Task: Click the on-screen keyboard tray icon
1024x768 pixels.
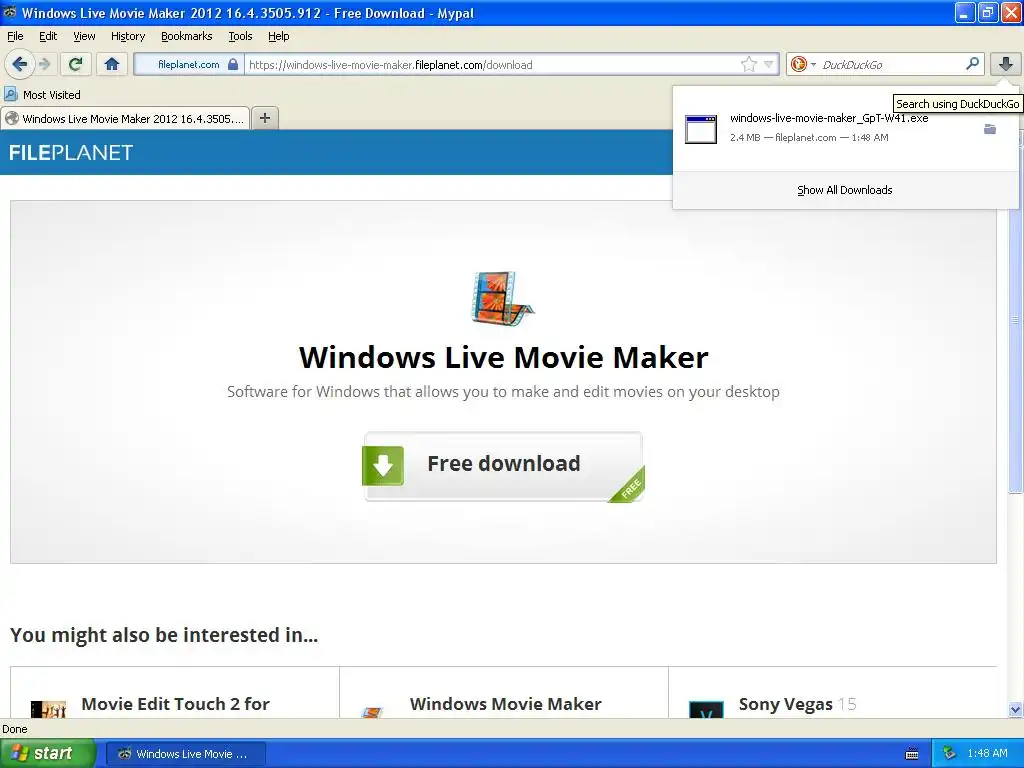Action: (912, 754)
